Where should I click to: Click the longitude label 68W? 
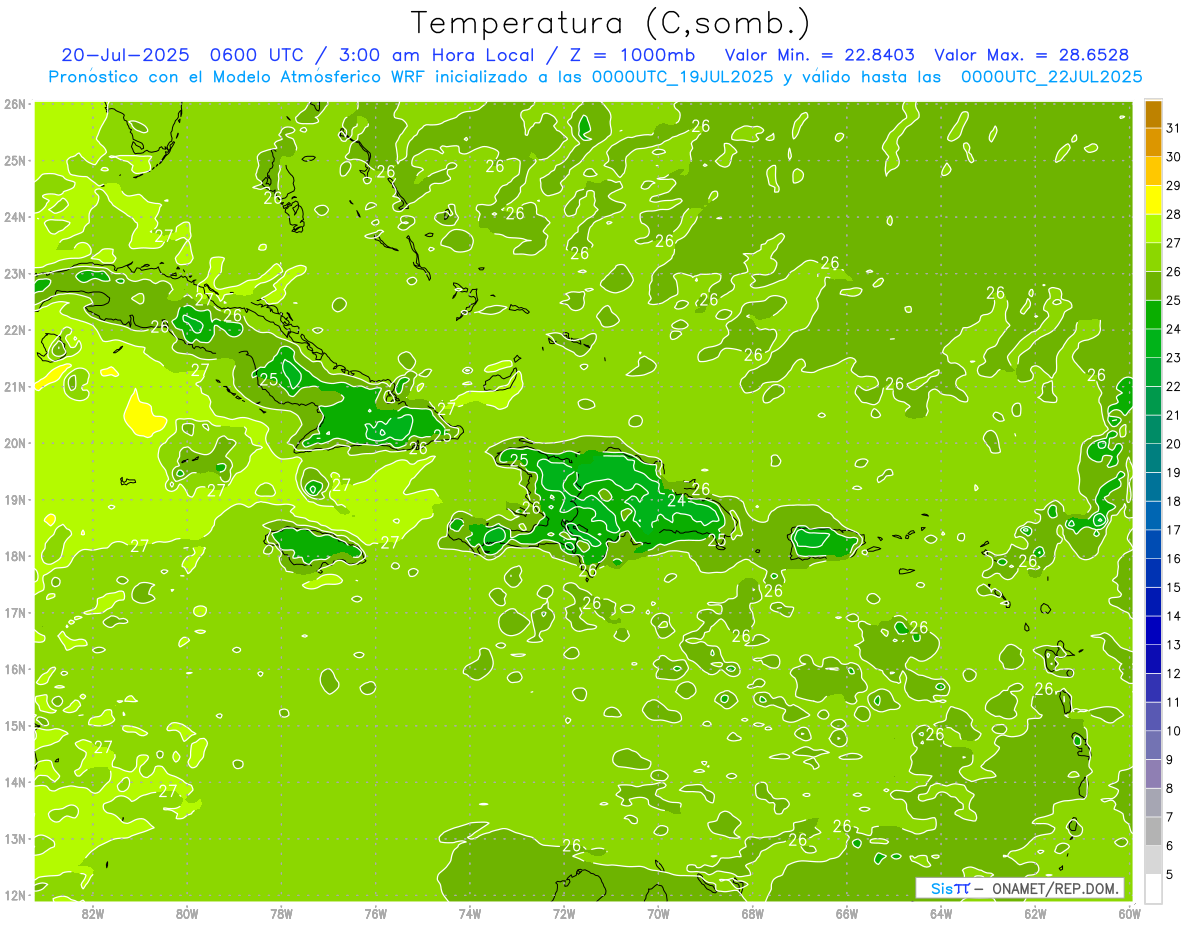point(753,913)
